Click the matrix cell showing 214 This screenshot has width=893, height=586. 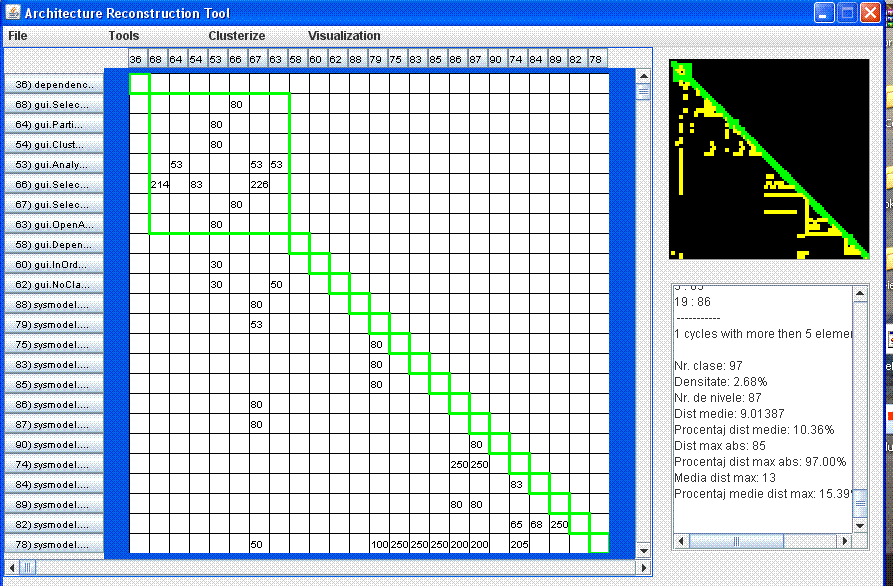pyautogui.click(x=159, y=184)
